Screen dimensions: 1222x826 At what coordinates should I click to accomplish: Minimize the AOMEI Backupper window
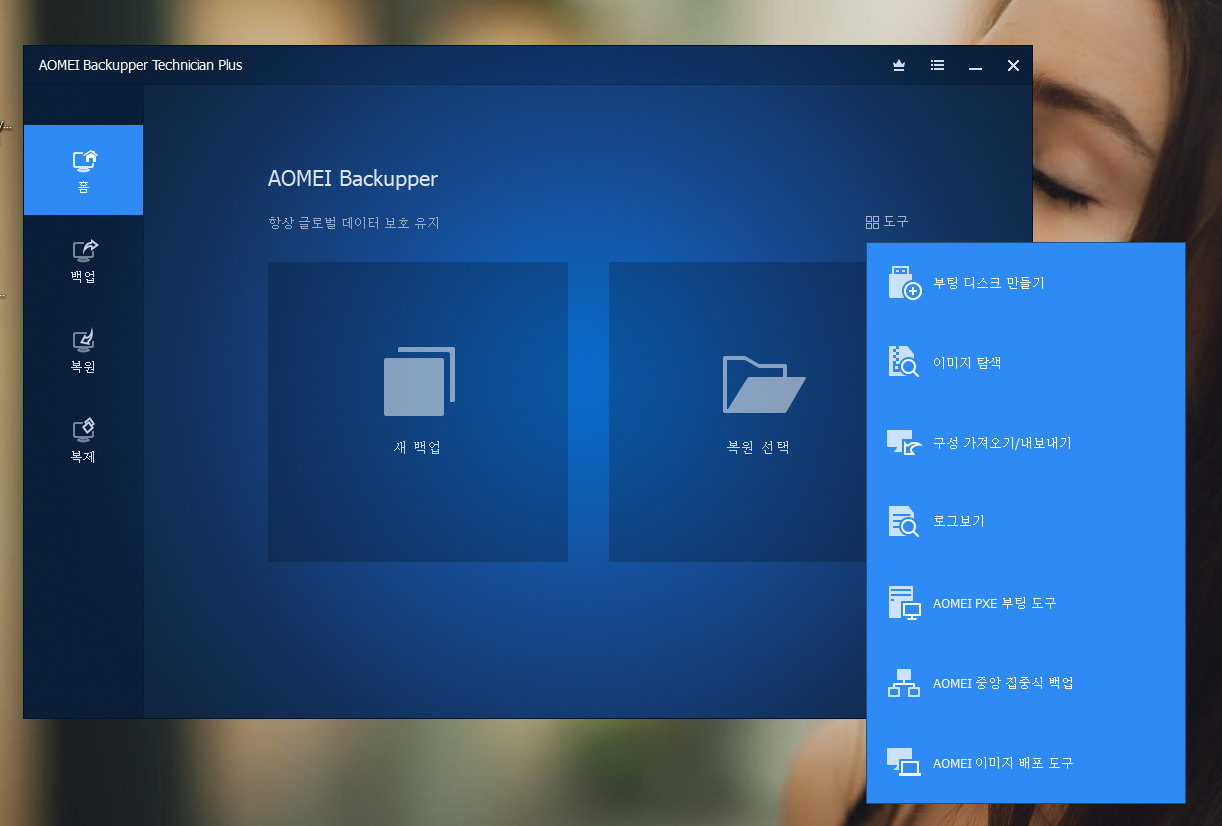point(975,66)
